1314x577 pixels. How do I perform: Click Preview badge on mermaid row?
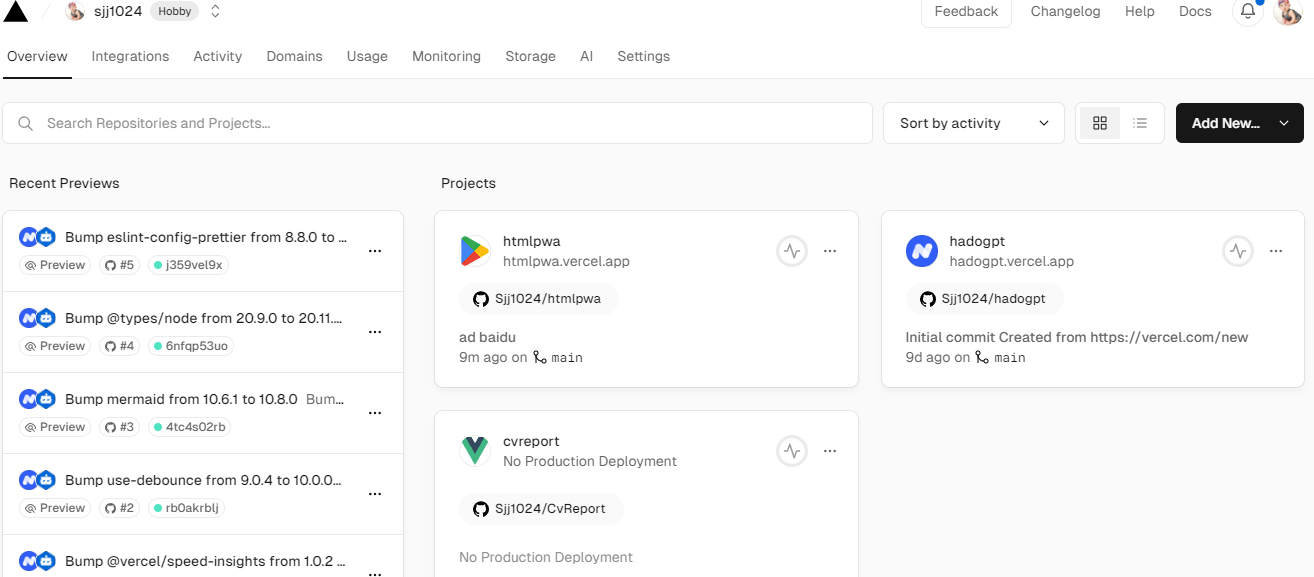point(55,427)
